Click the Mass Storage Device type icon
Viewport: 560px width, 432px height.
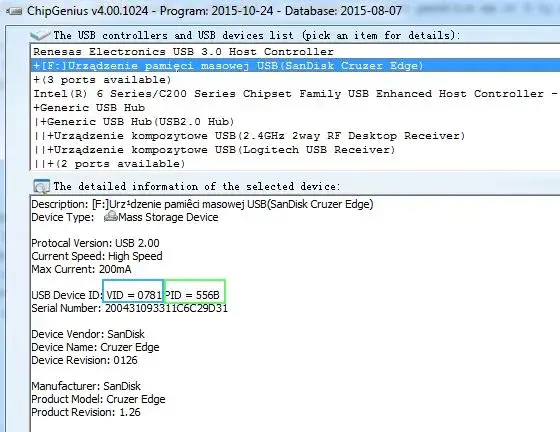[x=110, y=217]
